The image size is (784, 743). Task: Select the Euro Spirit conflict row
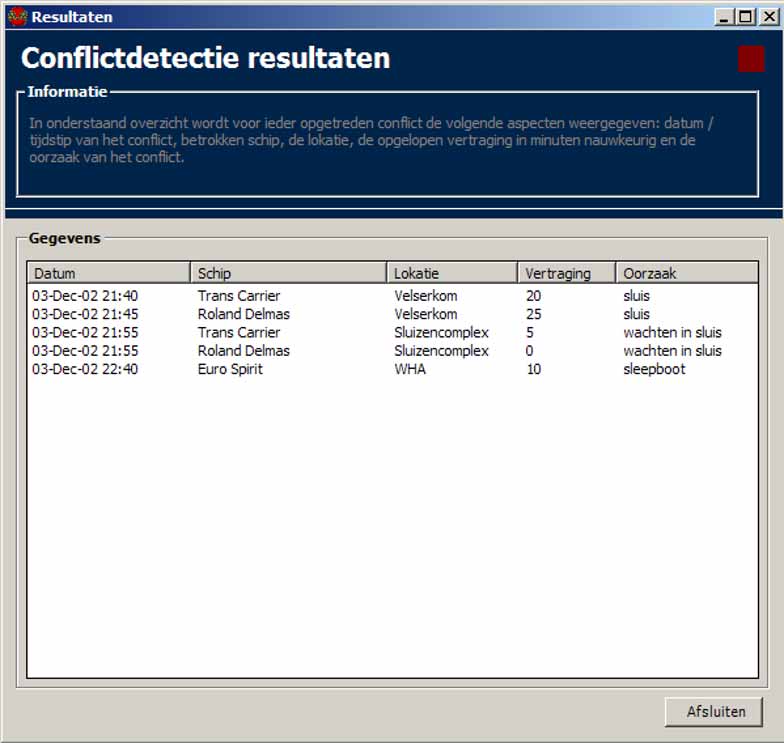pyautogui.click(x=233, y=369)
